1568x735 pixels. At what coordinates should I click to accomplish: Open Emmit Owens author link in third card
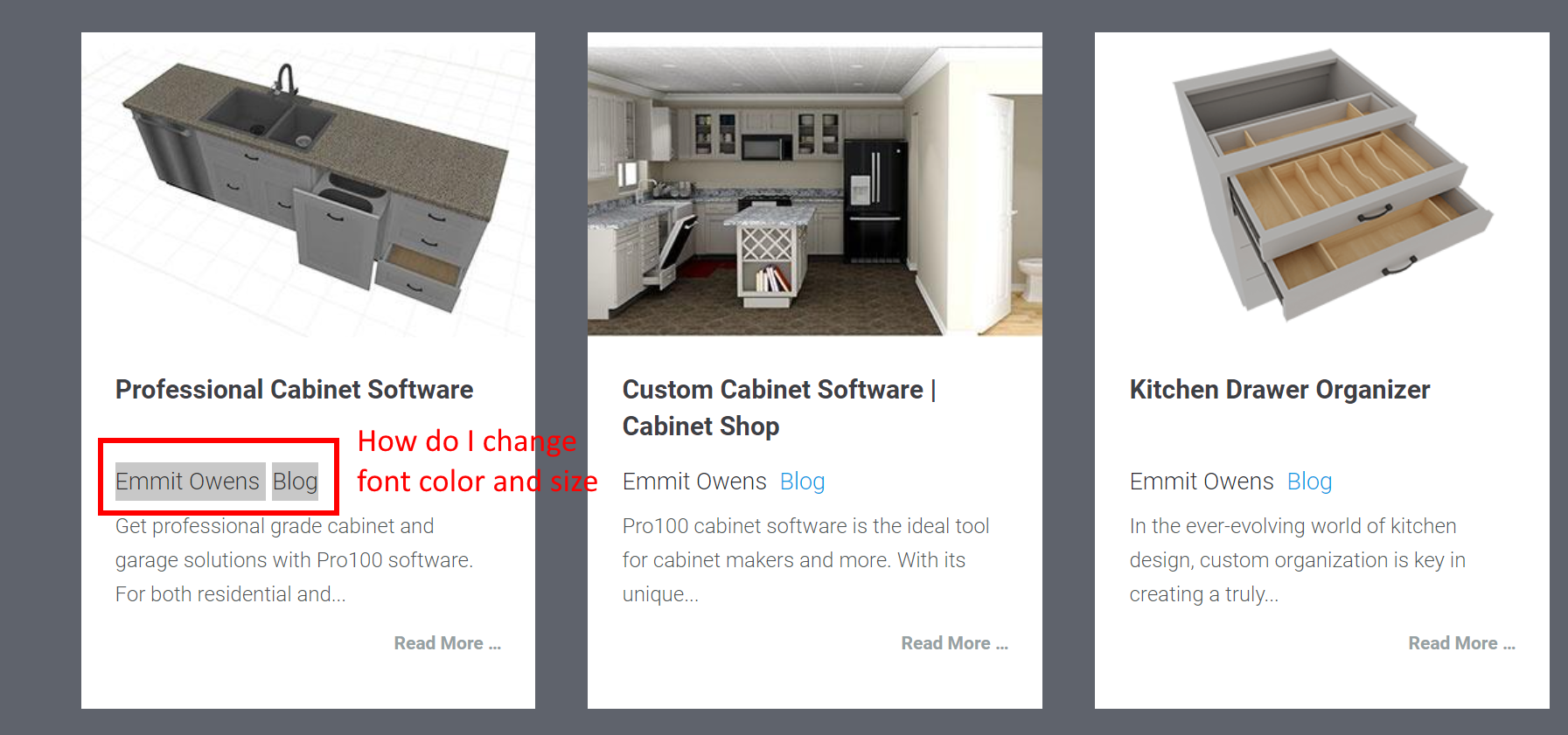pyautogui.click(x=1202, y=482)
